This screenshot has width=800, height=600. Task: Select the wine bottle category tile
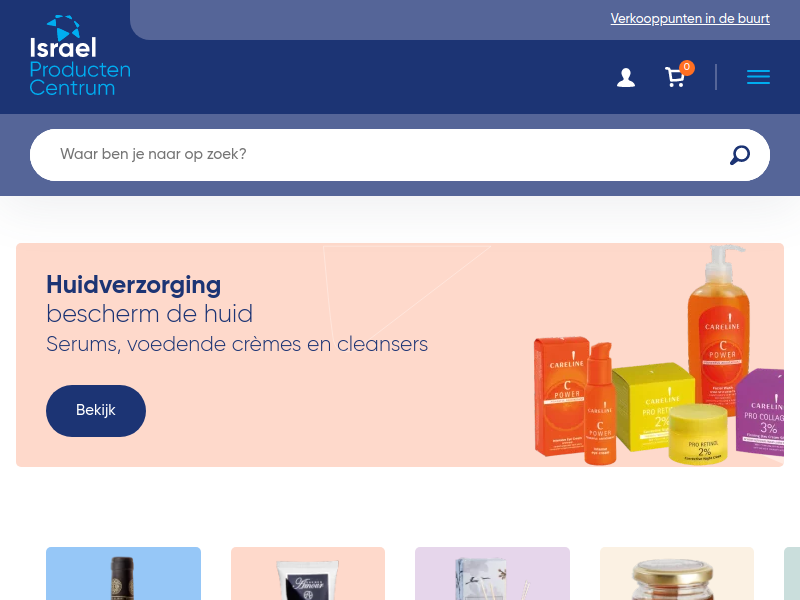click(123, 573)
